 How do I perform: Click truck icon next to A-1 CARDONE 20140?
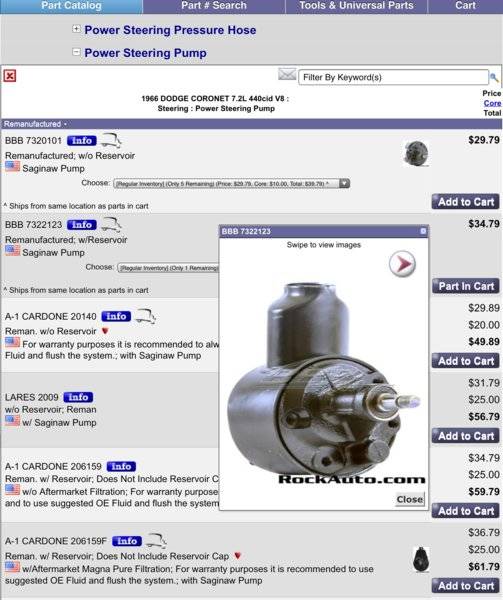click(x=146, y=316)
